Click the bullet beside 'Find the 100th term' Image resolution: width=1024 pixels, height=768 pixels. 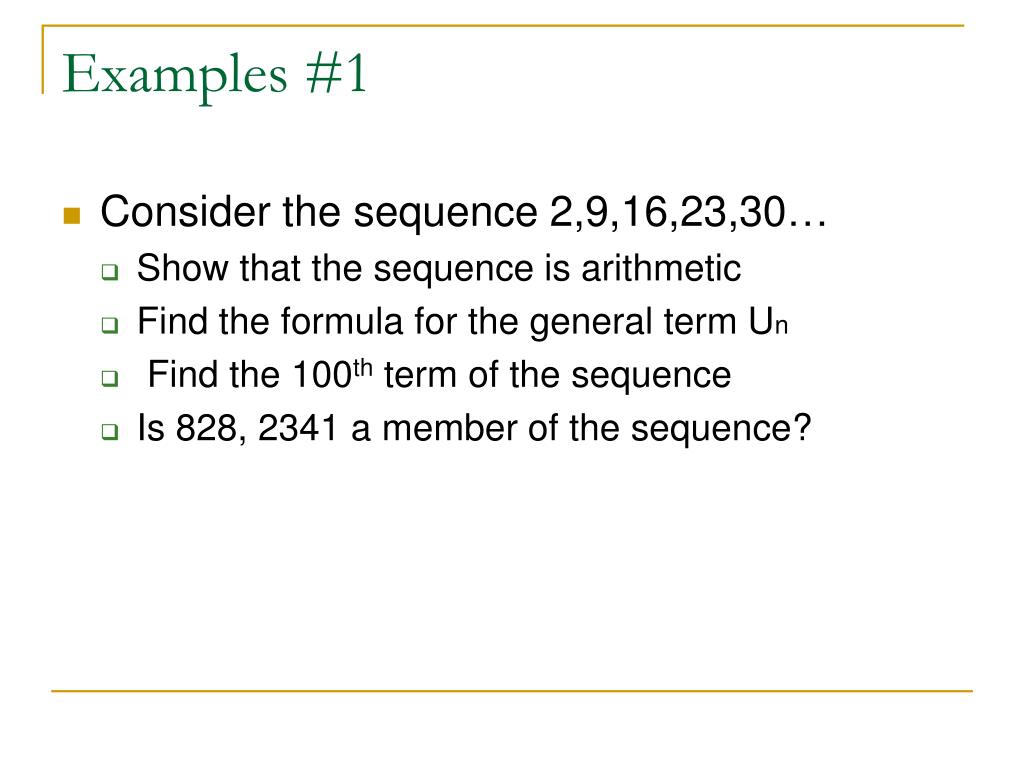point(110,378)
